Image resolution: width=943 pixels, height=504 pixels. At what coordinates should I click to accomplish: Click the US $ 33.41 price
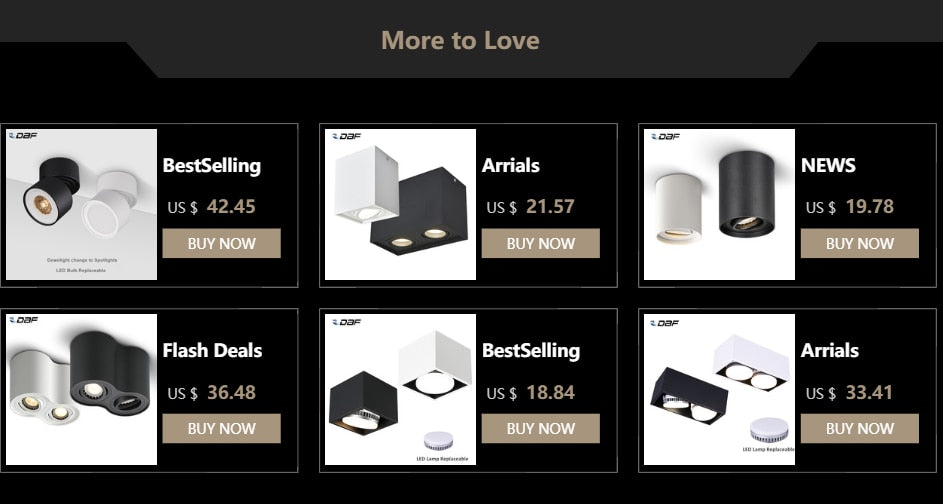pyautogui.click(x=849, y=393)
